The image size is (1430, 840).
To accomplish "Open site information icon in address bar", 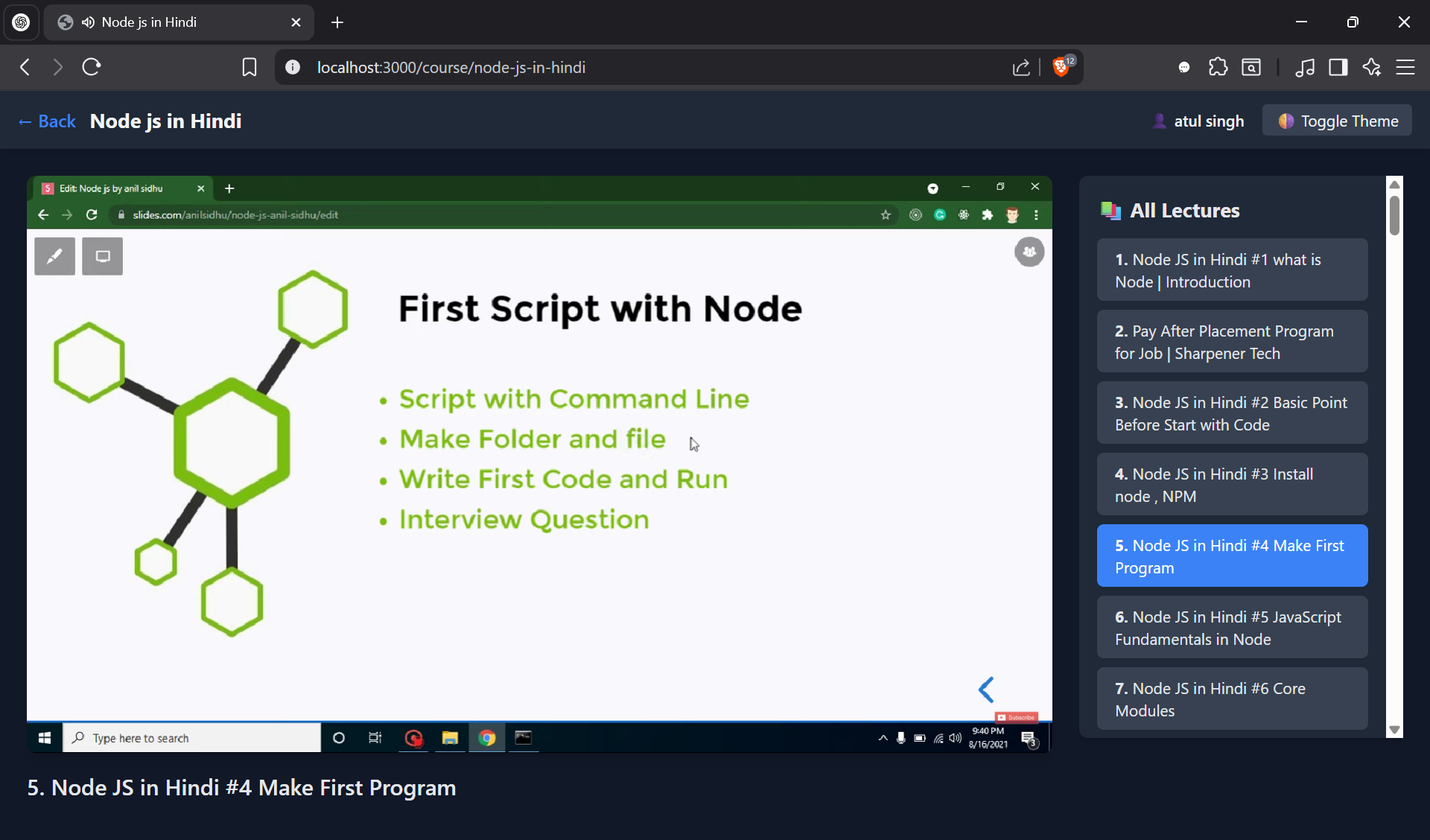I will pos(293,67).
